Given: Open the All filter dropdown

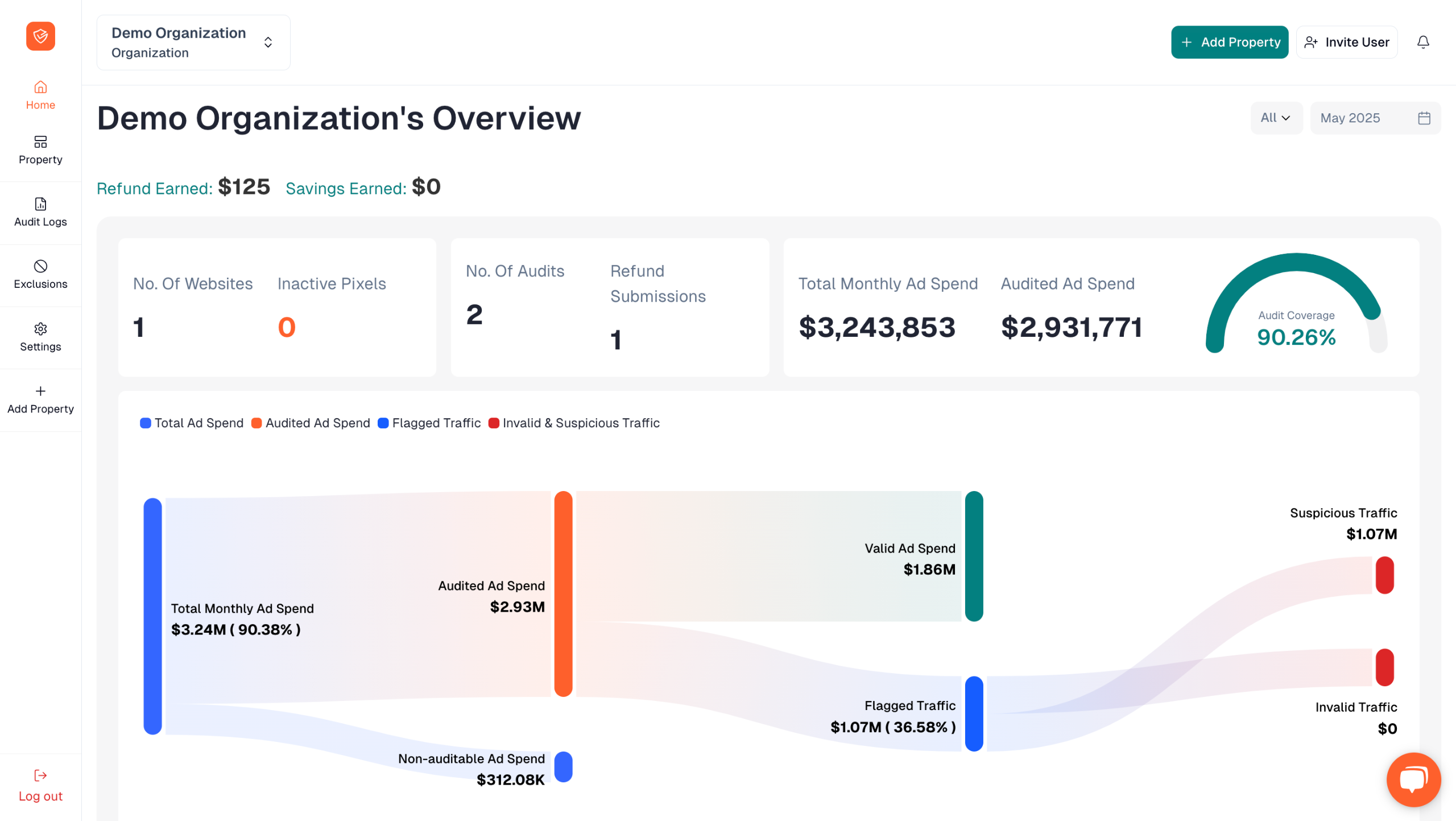Looking at the screenshot, I should [x=1275, y=118].
